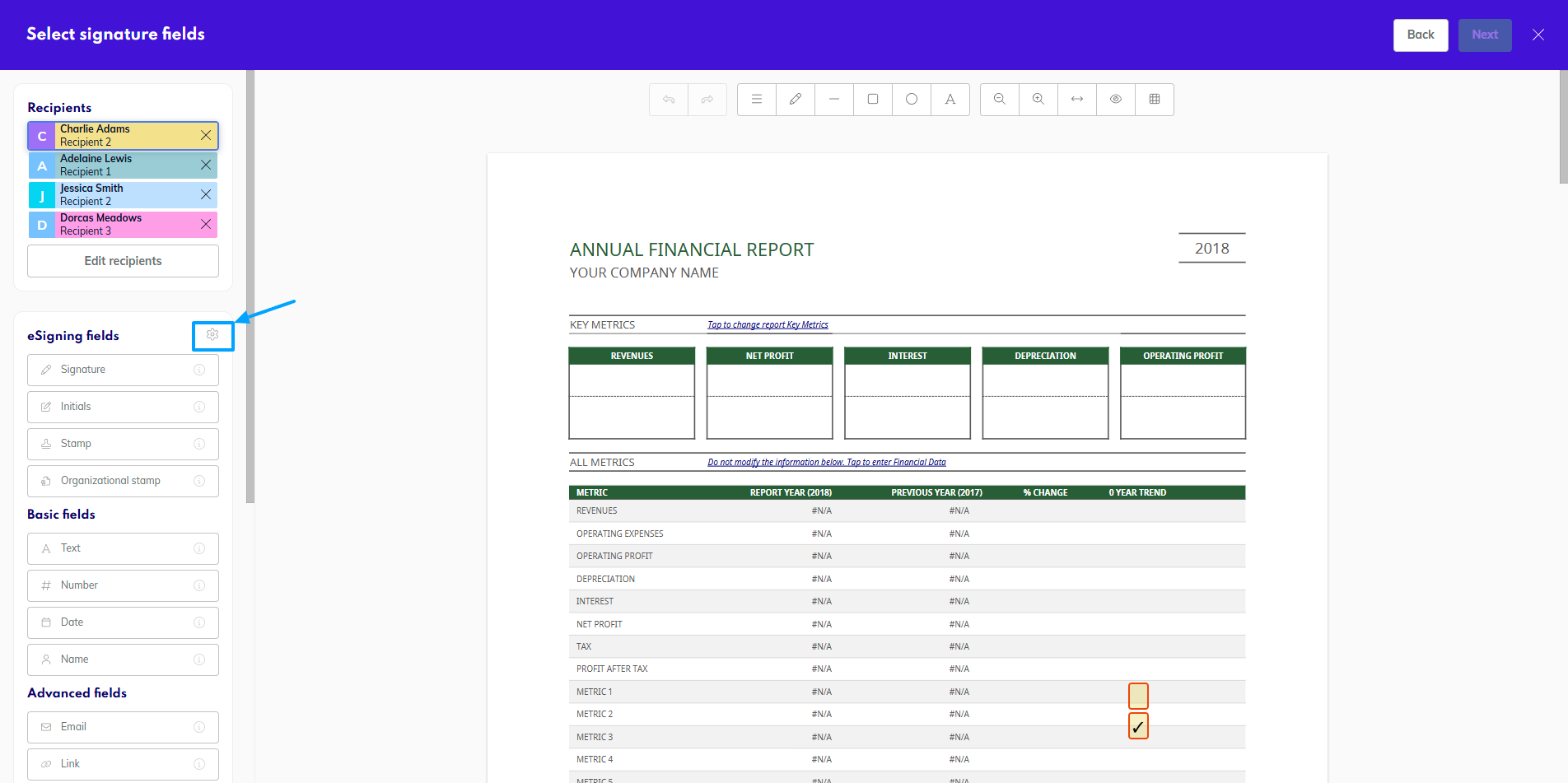Toggle the eye preview icon
The image size is (1568, 783).
[x=1116, y=100]
